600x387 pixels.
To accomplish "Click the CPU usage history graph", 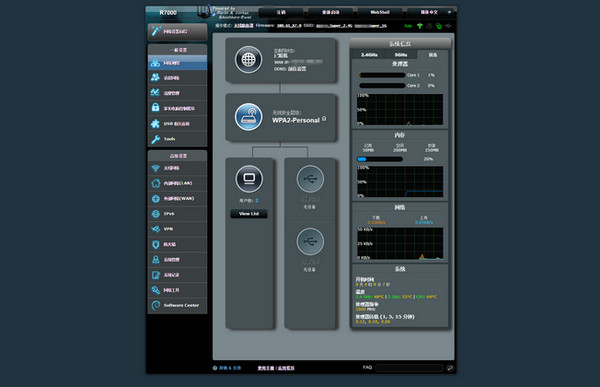I will tap(400, 109).
